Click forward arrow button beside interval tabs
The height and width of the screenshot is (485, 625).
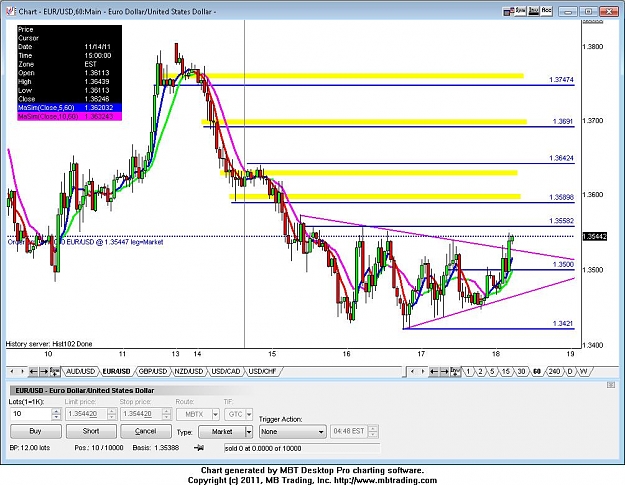(444, 371)
